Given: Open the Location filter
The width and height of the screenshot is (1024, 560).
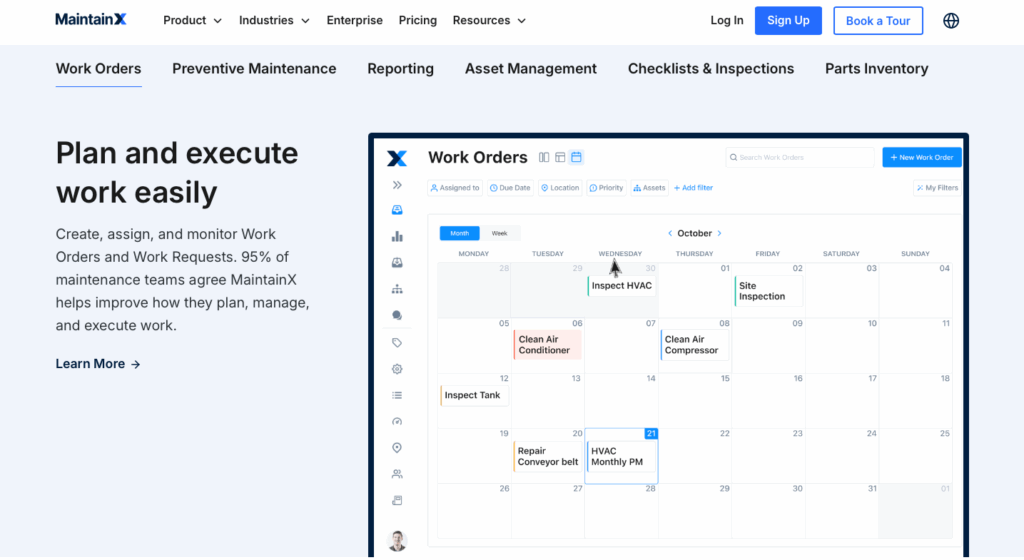Looking at the screenshot, I should (560, 188).
